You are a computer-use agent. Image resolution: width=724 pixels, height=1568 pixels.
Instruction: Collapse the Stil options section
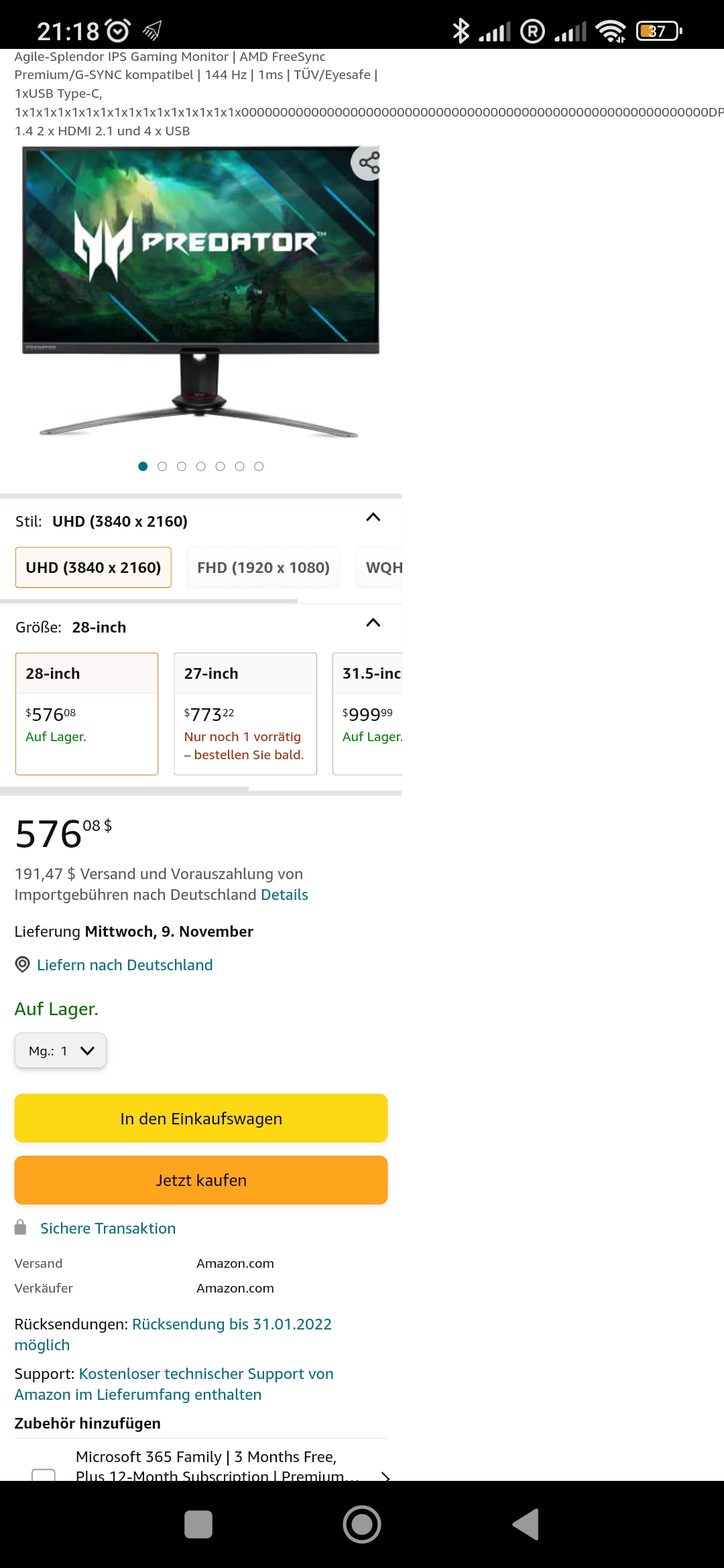pyautogui.click(x=373, y=517)
